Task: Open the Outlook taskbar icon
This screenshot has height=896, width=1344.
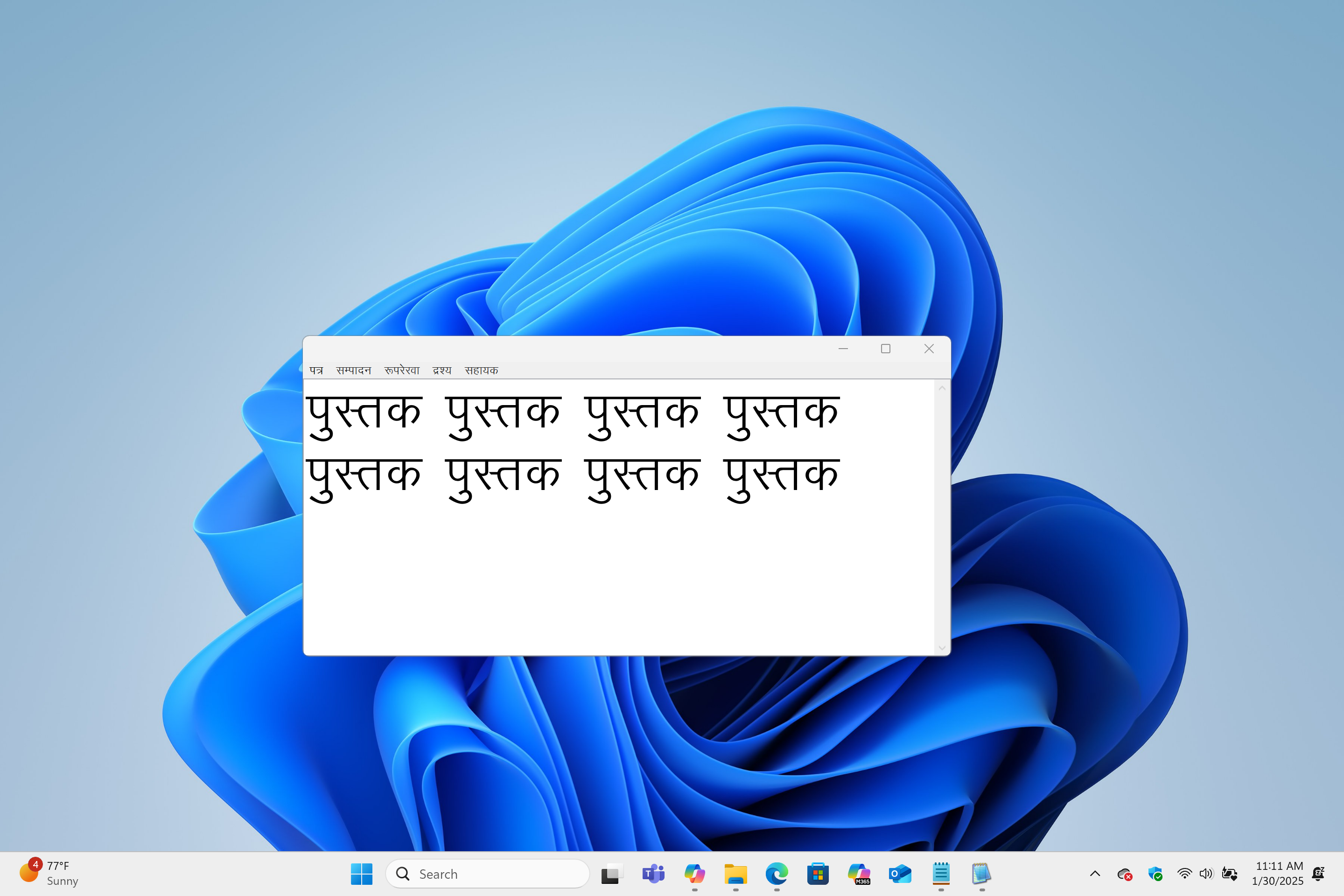Action: pos(900,874)
